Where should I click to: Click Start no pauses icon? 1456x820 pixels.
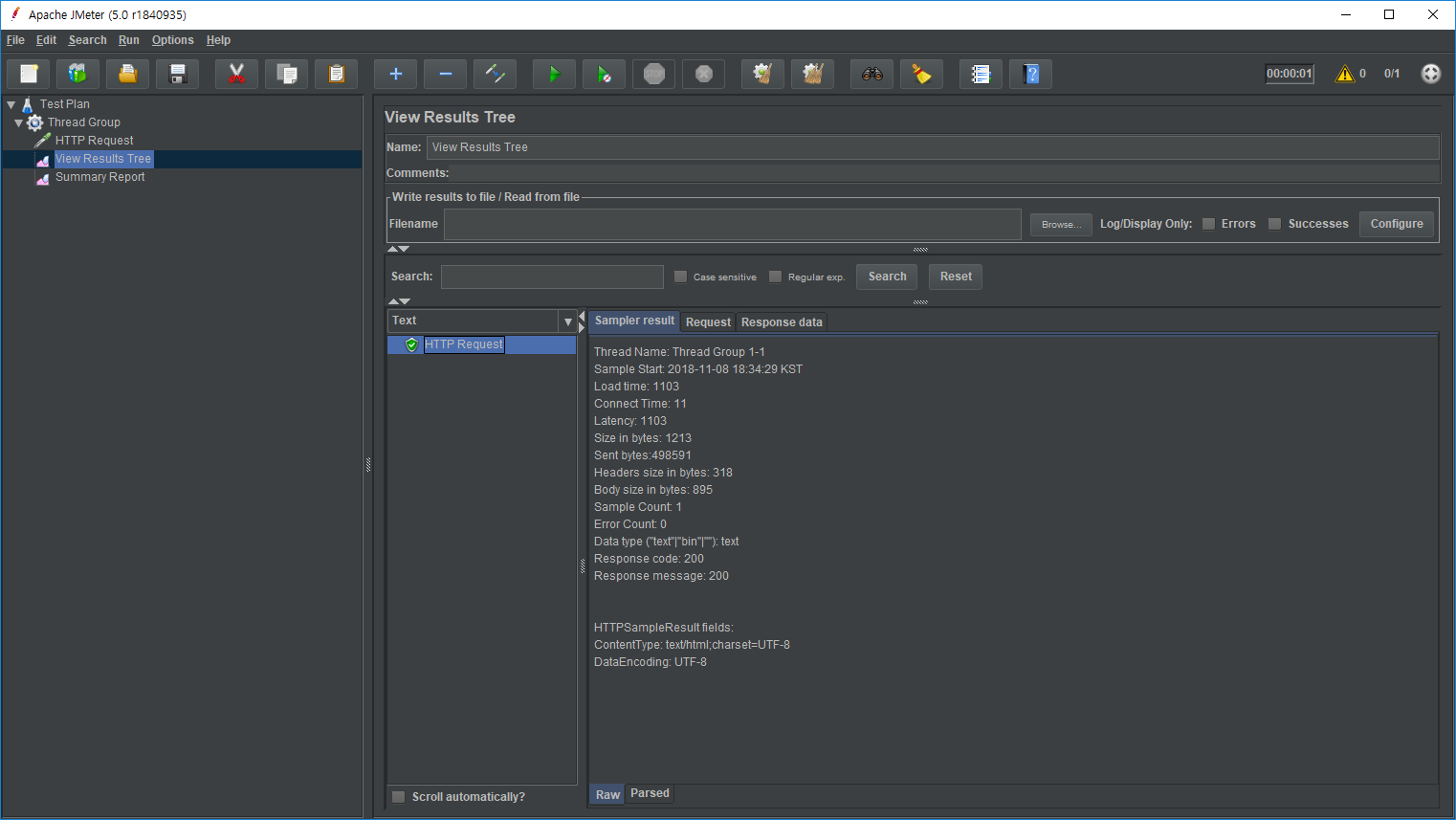(x=605, y=74)
